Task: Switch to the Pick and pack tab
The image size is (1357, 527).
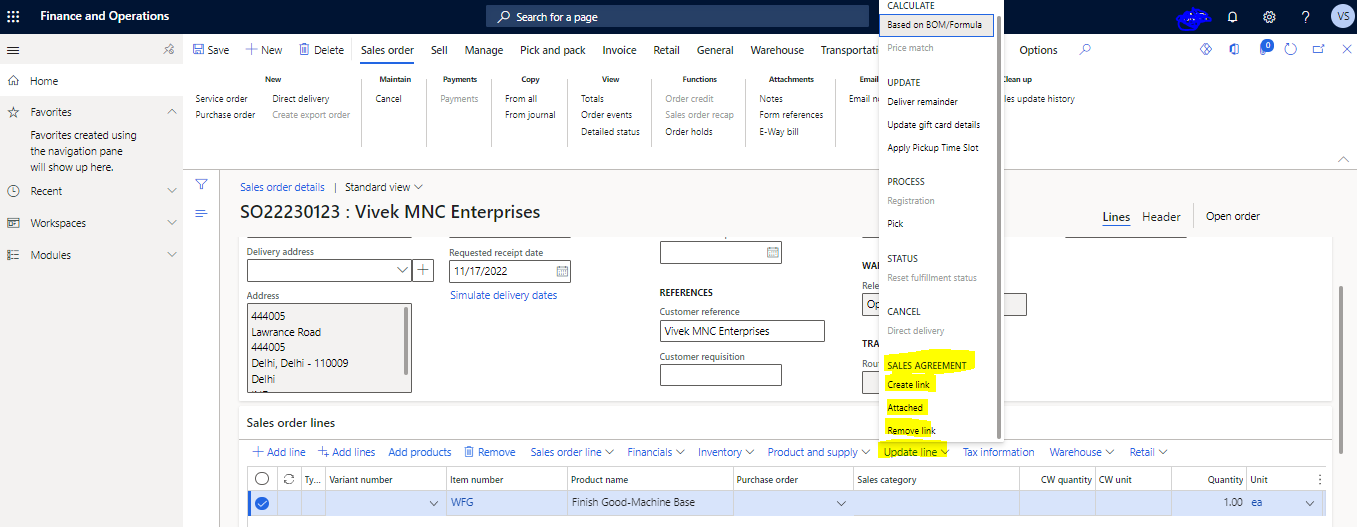Action: tap(553, 50)
